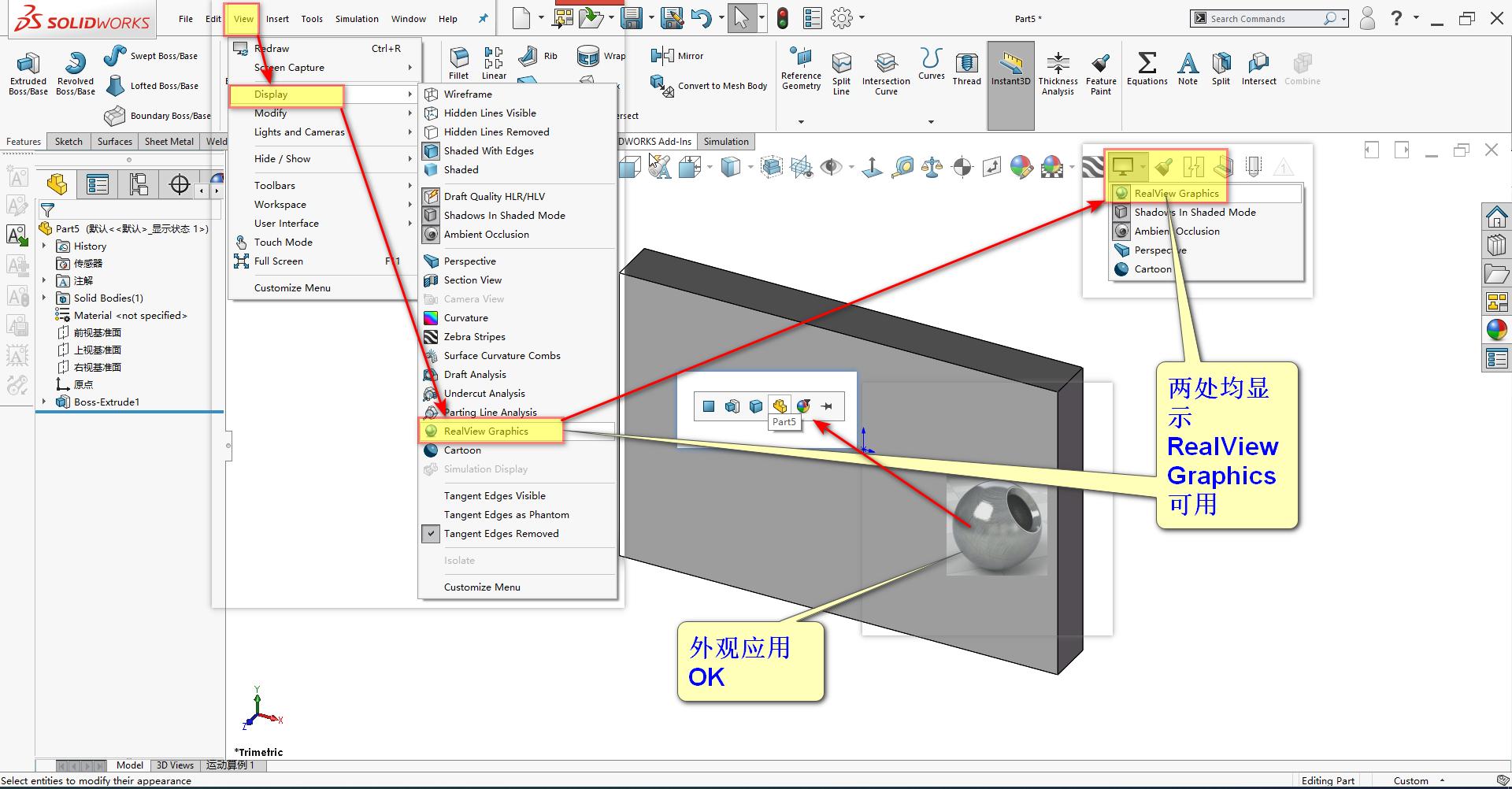The height and width of the screenshot is (789, 1512).
Task: Open the Insert menu
Action: (x=277, y=18)
